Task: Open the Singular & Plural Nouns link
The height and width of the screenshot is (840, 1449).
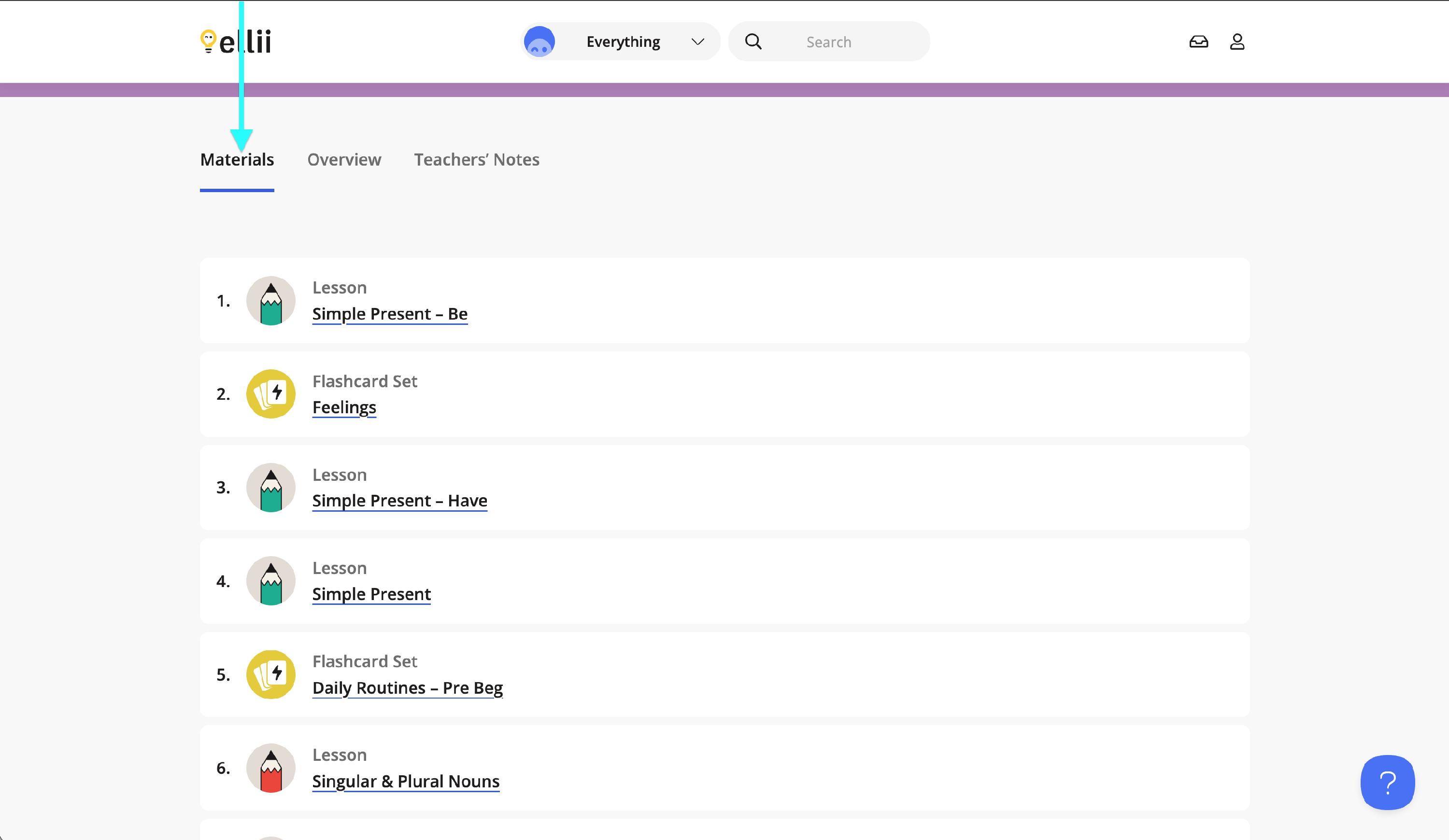Action: pos(405,782)
